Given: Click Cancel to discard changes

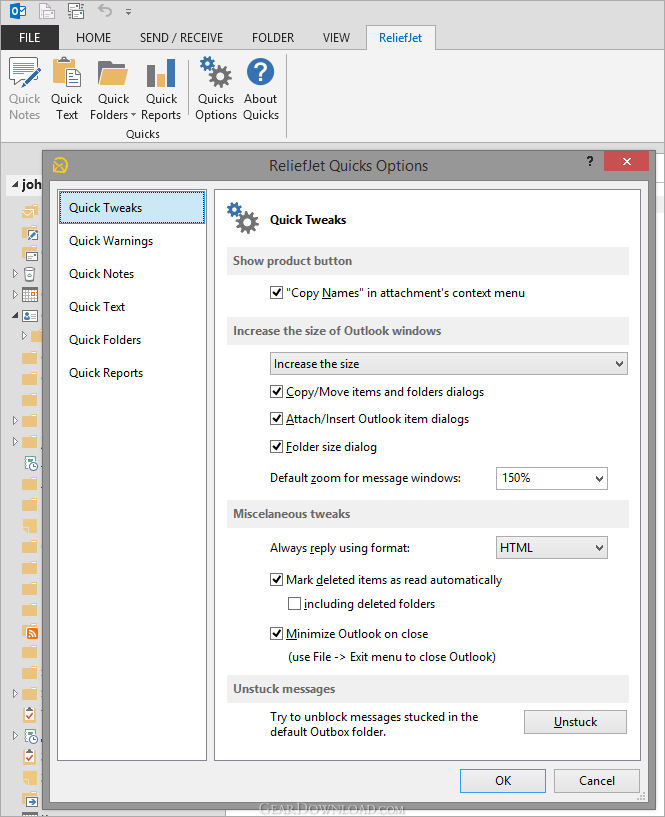Looking at the screenshot, I should point(597,781).
